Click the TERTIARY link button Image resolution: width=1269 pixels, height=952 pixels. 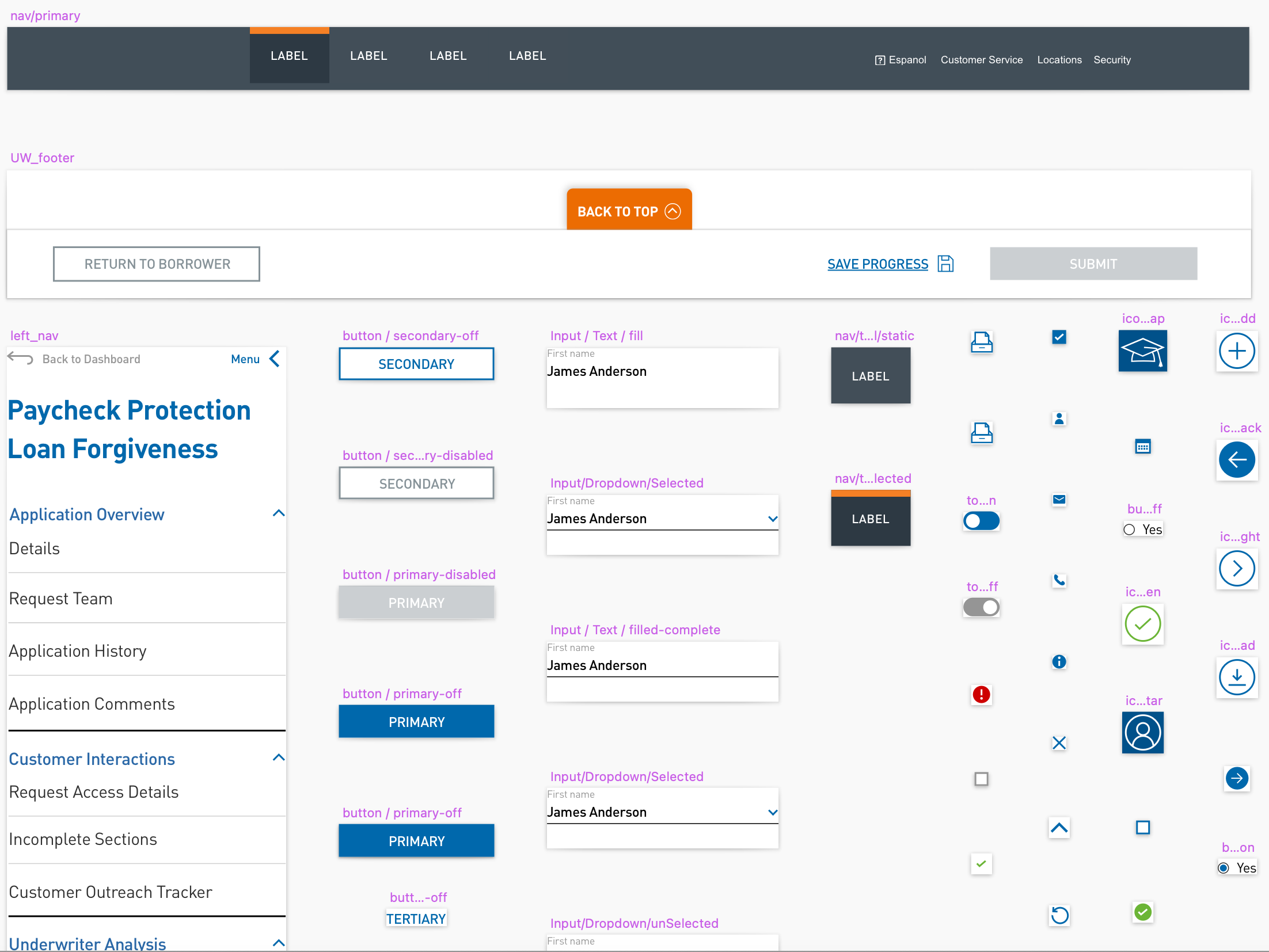416,919
